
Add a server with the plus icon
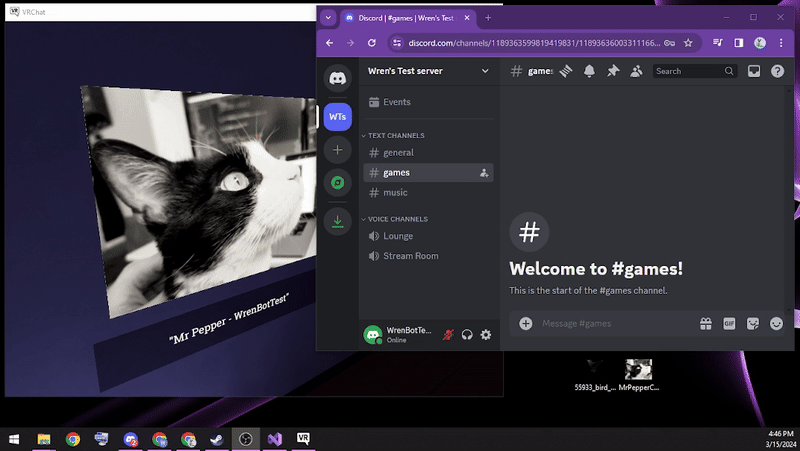(x=337, y=150)
